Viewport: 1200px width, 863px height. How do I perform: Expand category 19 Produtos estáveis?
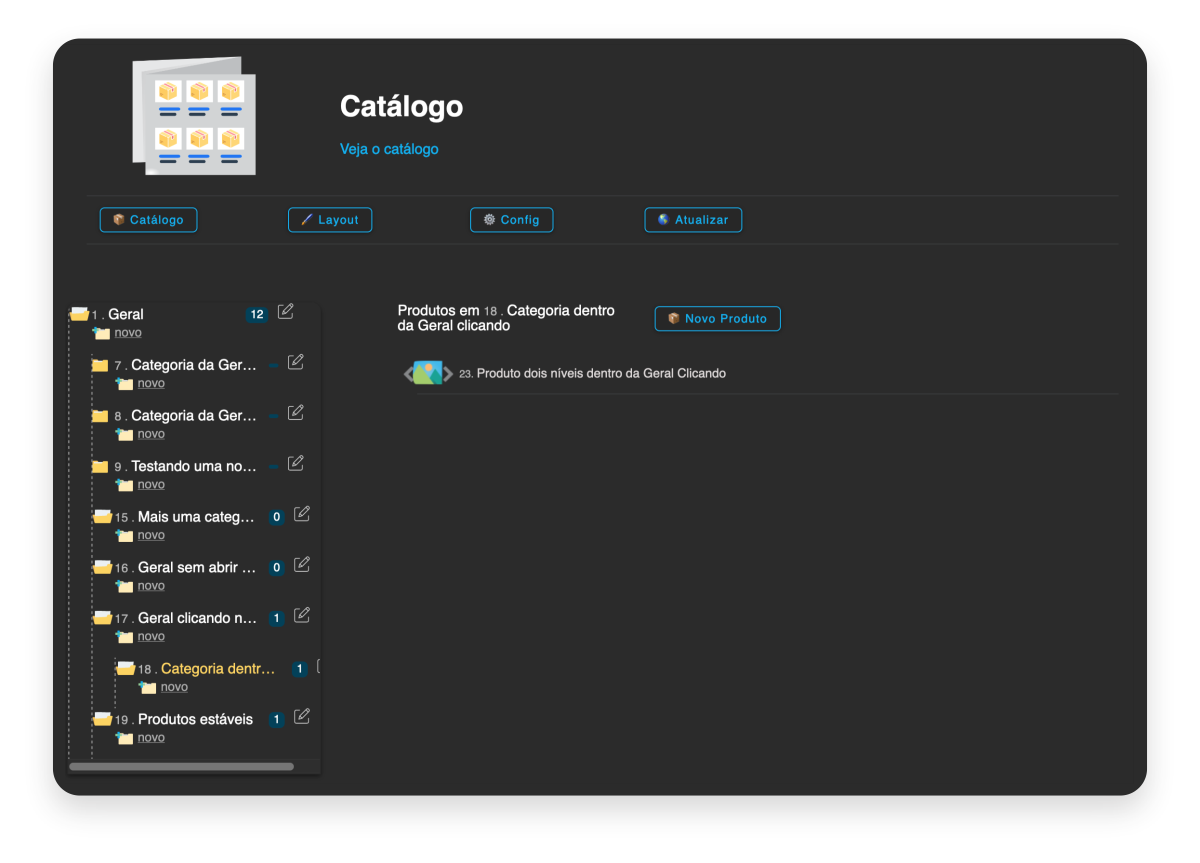pyautogui.click(x=102, y=718)
